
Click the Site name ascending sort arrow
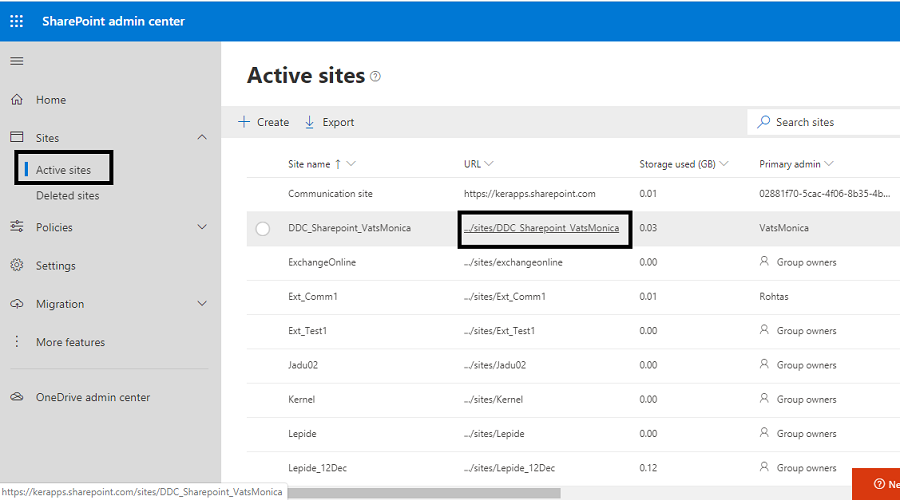click(x=338, y=164)
